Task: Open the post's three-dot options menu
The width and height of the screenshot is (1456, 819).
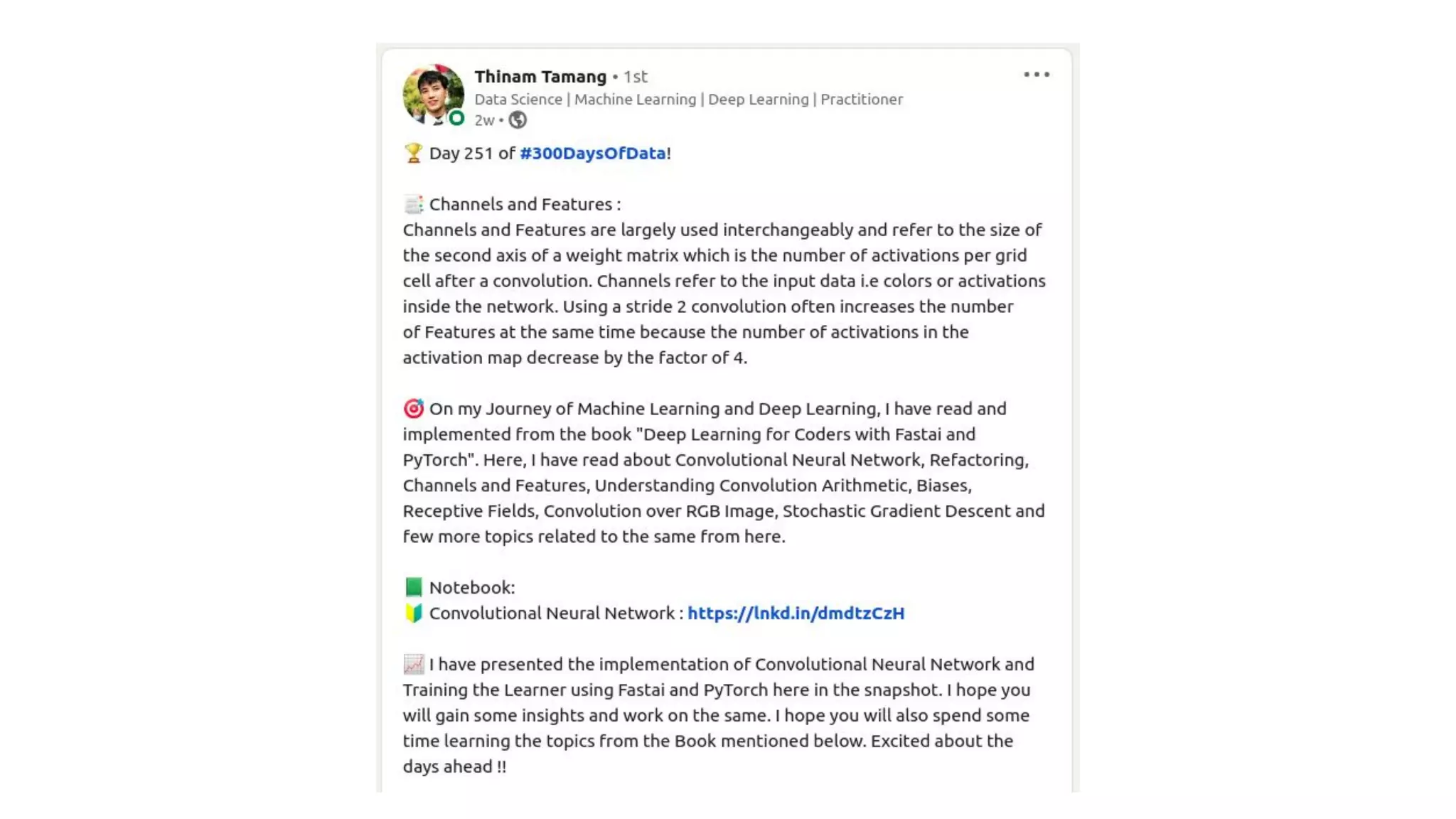Action: 1036,75
